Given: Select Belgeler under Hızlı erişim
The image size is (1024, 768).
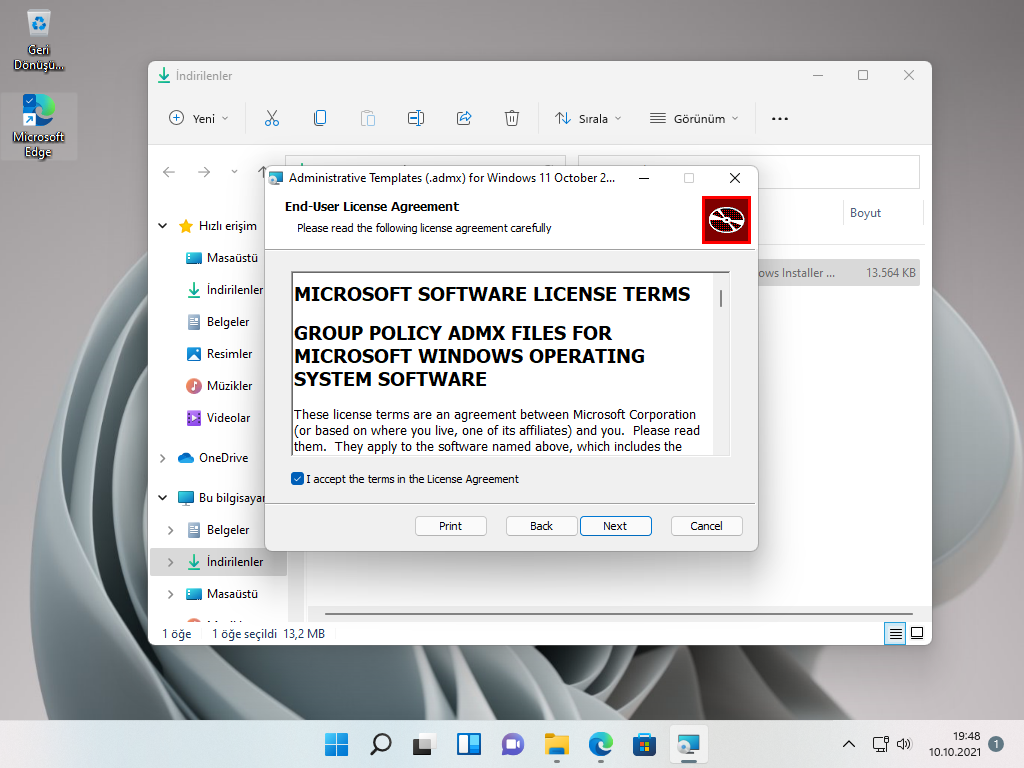Looking at the screenshot, I should pos(218,322).
